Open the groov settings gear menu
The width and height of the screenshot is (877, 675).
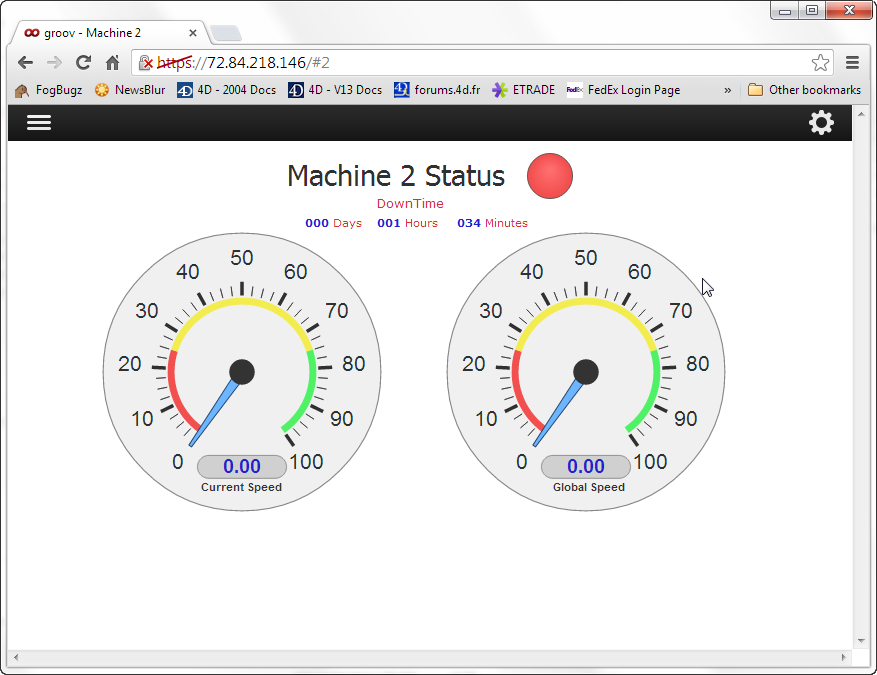pyautogui.click(x=821, y=122)
